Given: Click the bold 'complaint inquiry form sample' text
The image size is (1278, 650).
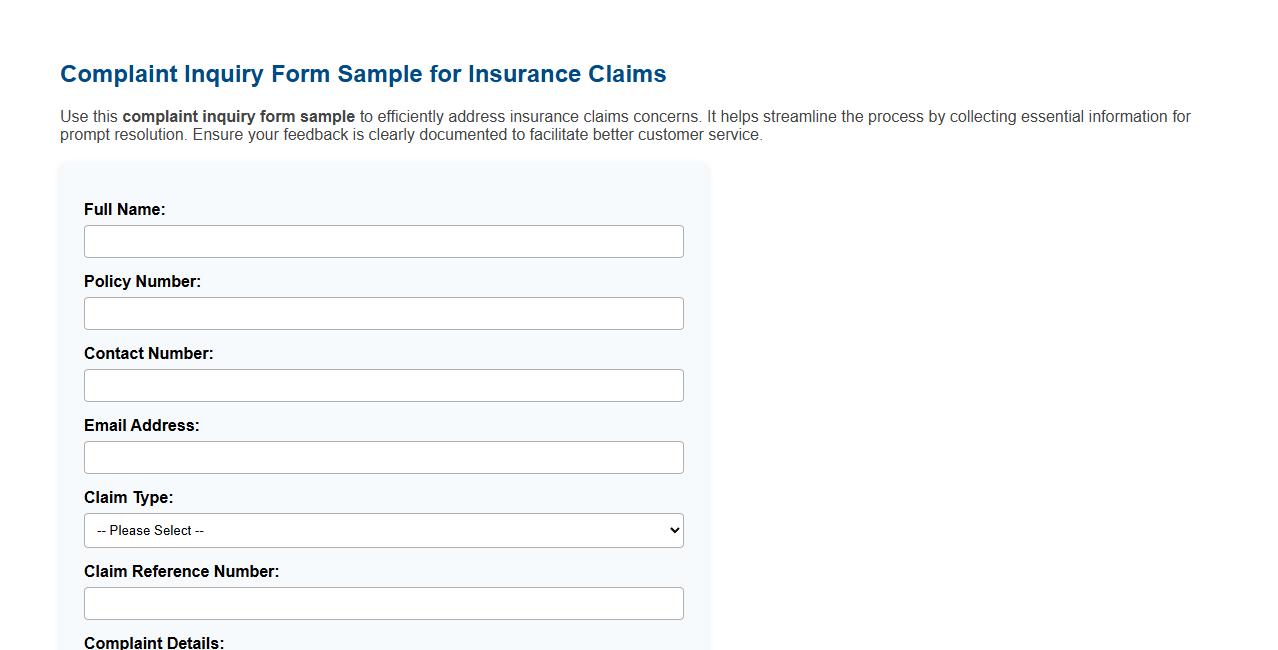Looking at the screenshot, I should [238, 116].
